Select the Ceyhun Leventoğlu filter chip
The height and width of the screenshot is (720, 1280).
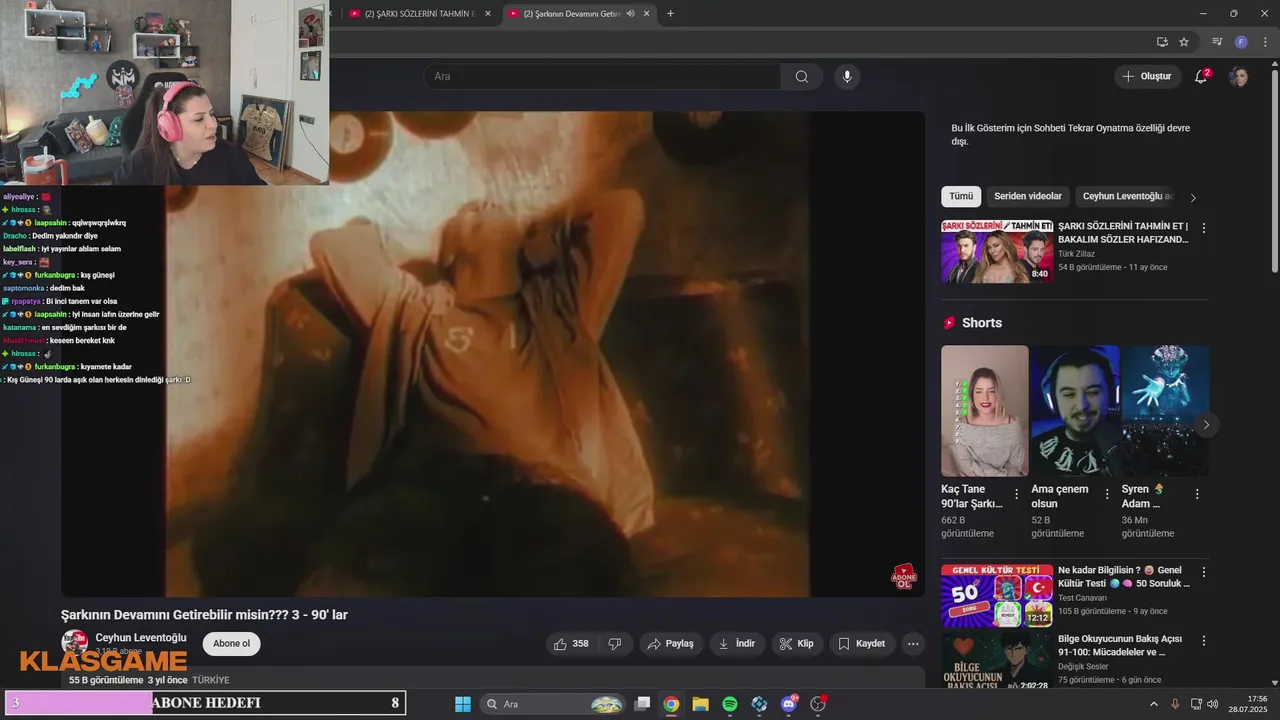point(1128,196)
